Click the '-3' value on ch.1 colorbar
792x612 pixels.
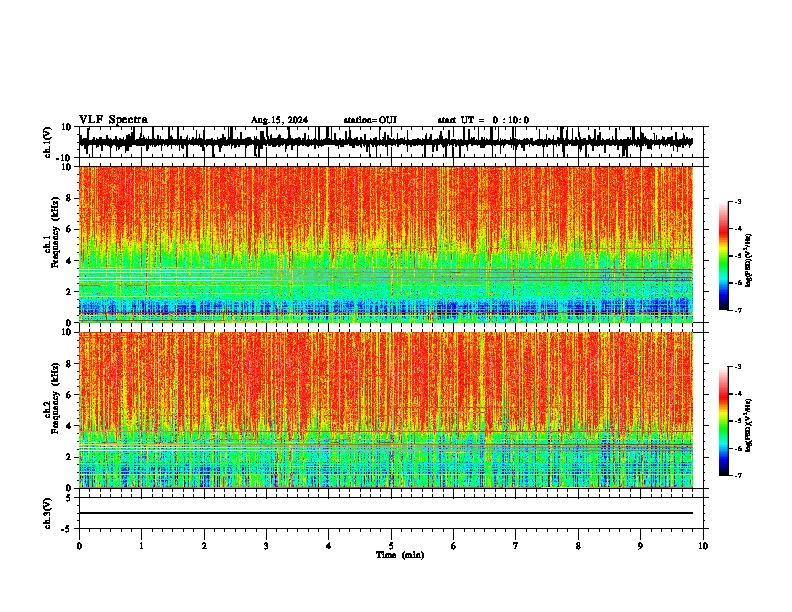[738, 201]
